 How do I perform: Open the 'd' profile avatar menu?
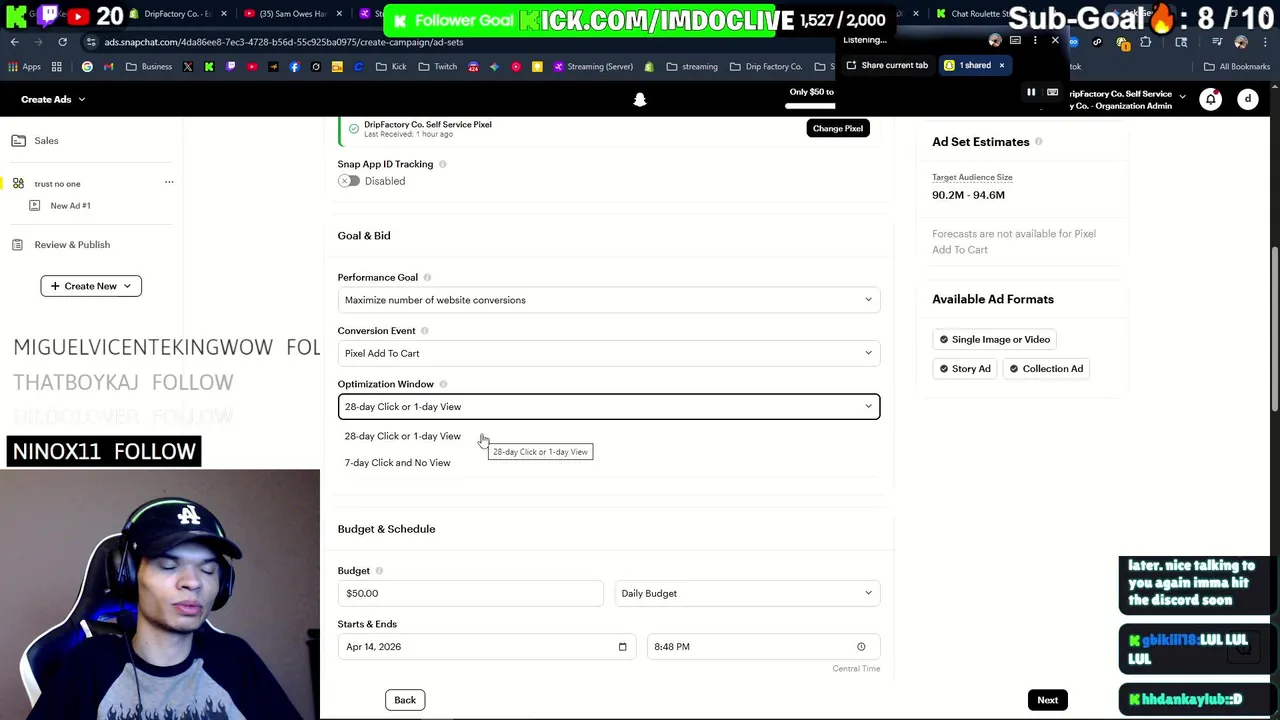click(1248, 99)
